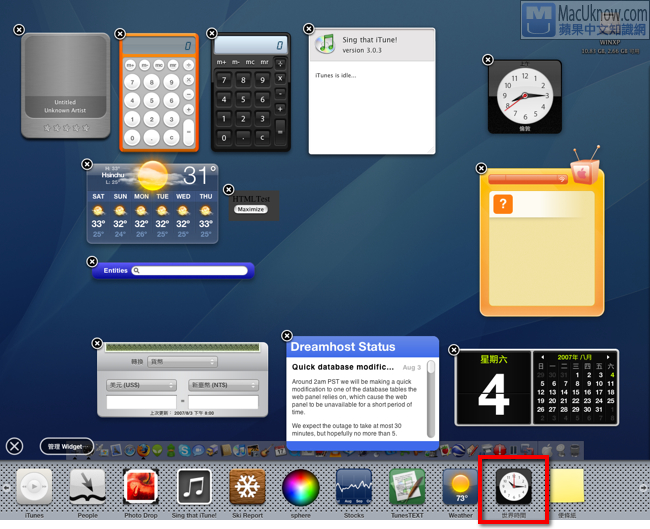The width and height of the screenshot is (650, 529).
Task: Add the 世界時間 world clock widget
Action: (x=514, y=487)
